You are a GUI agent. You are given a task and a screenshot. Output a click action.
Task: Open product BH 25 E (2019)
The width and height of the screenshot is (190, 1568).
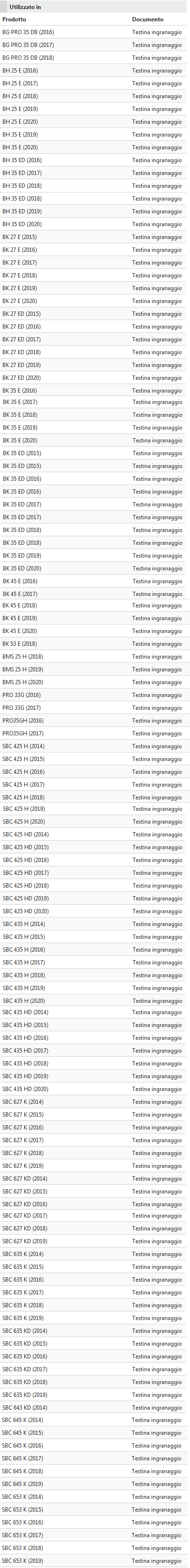pos(20,109)
